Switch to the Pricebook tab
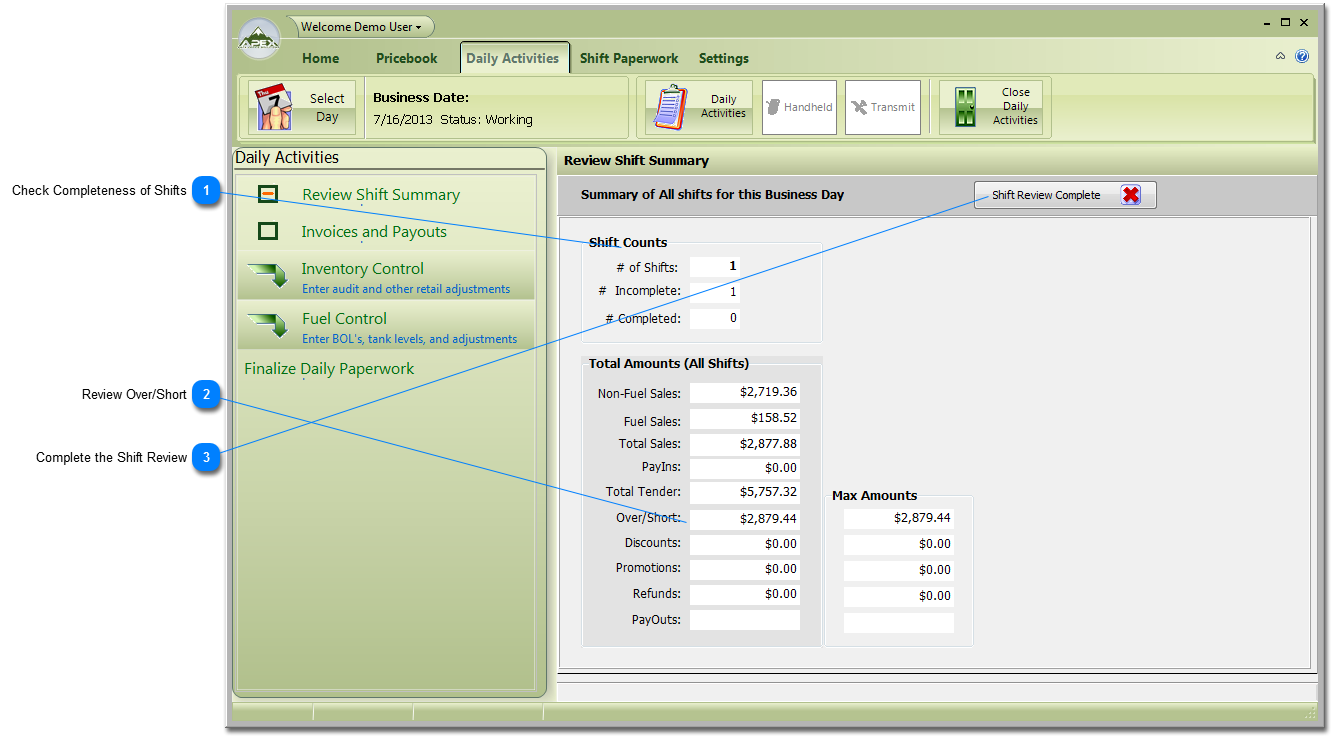 pyautogui.click(x=406, y=58)
